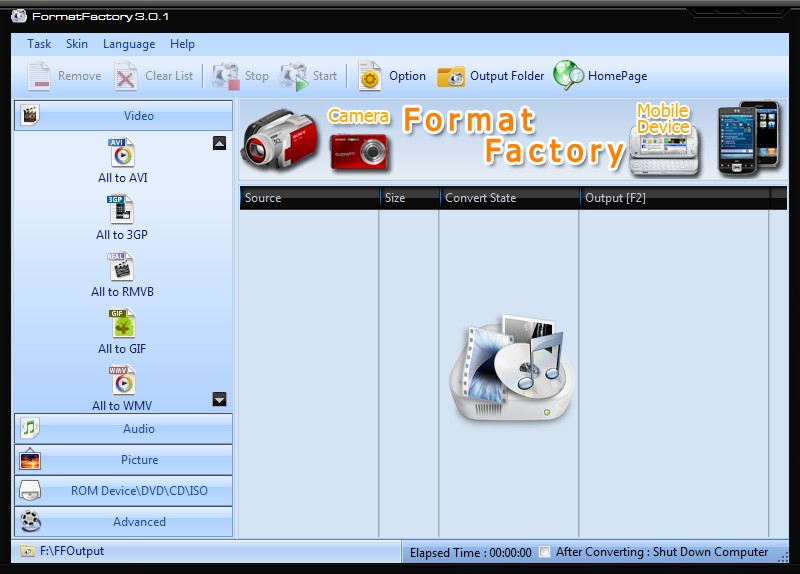Click the Remove toolbar icon

coord(39,76)
